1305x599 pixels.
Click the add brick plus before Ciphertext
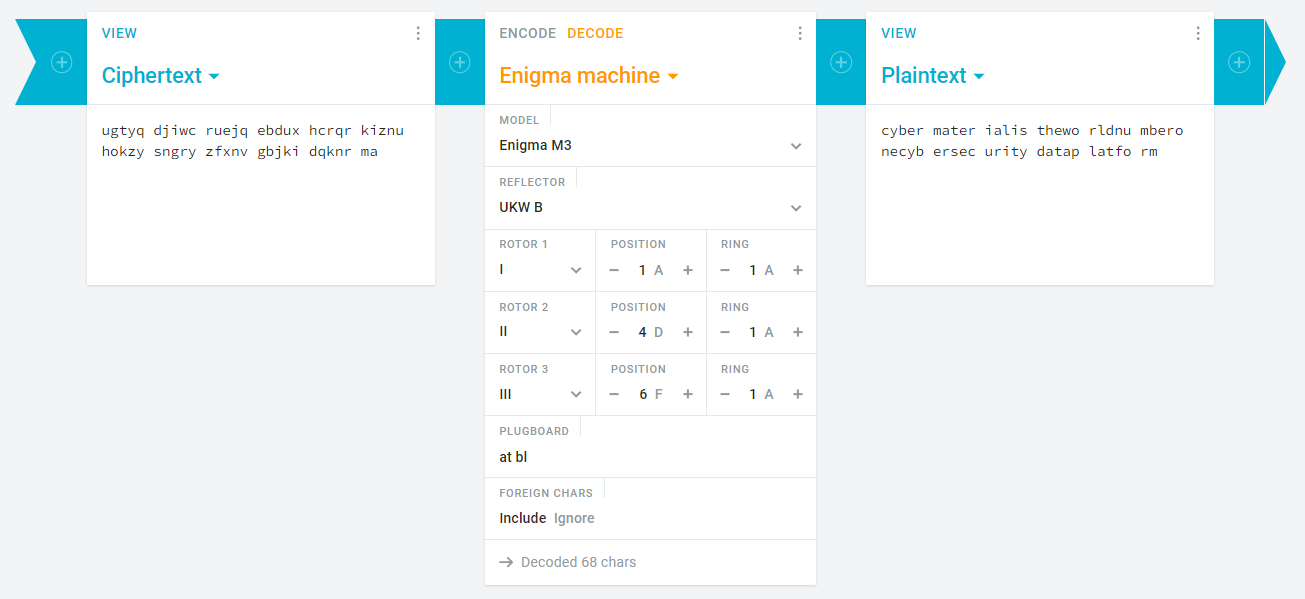click(62, 62)
